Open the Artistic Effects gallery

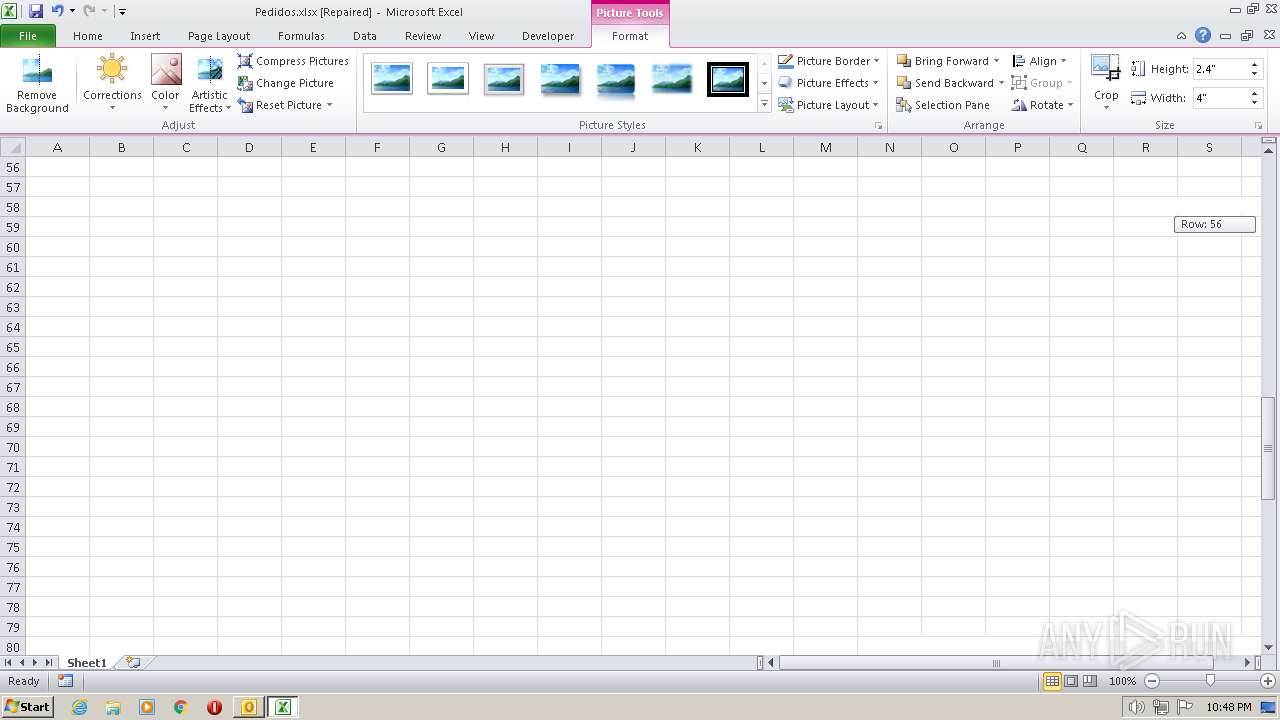click(209, 84)
